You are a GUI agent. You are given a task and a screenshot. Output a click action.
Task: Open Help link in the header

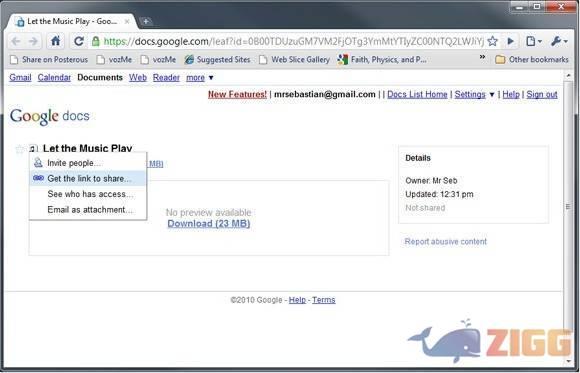(511, 94)
